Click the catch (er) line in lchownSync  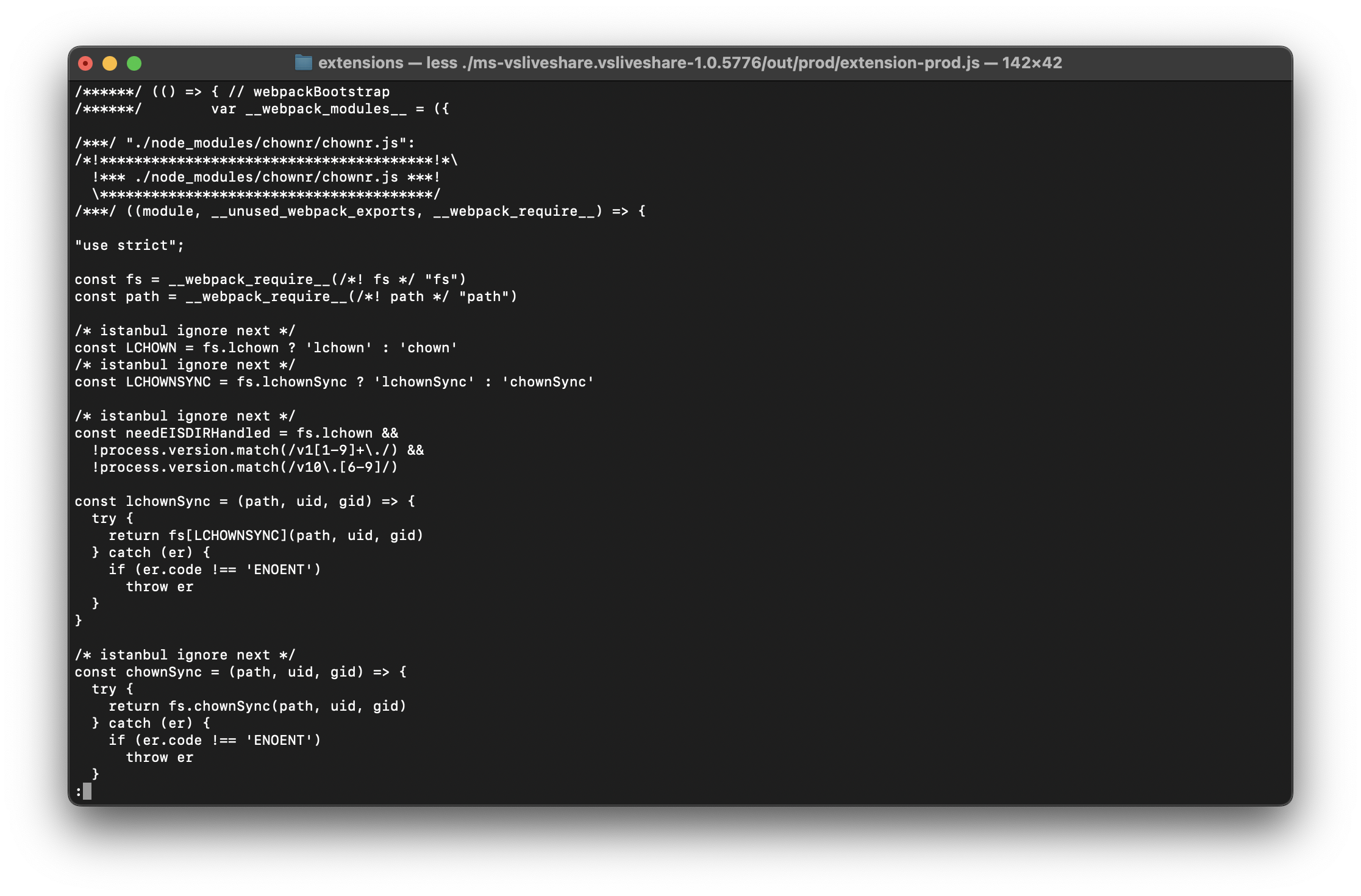pyautogui.click(x=151, y=552)
